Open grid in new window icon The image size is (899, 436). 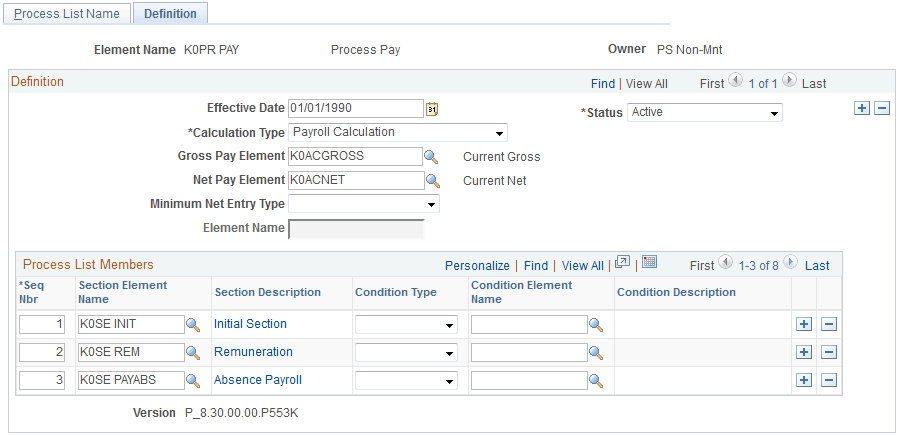coord(622,263)
